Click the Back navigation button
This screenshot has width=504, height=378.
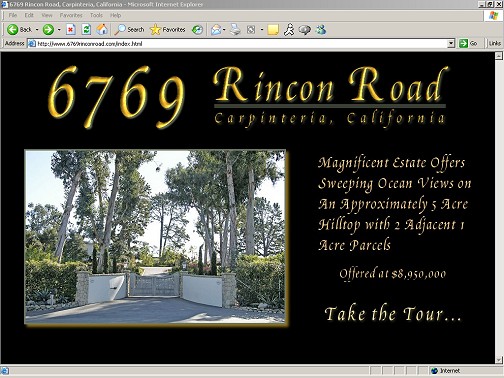pyautogui.click(x=19, y=30)
